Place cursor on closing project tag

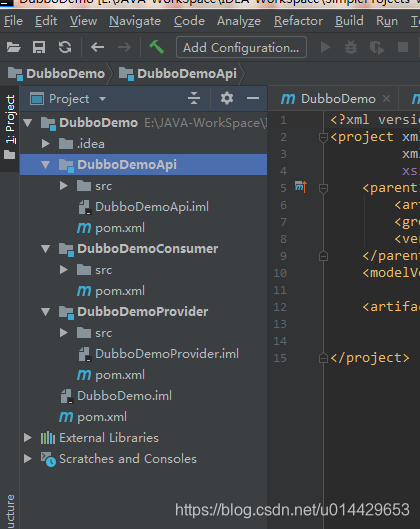click(370, 358)
